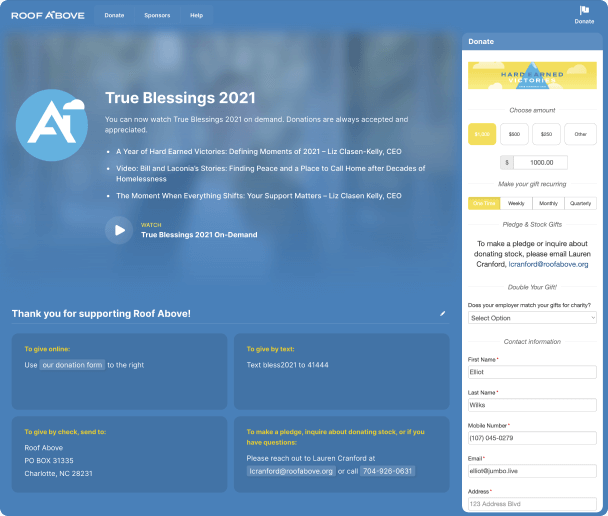The height and width of the screenshot is (516, 608).
Task: Open the Help menu item
Action: [x=196, y=15]
